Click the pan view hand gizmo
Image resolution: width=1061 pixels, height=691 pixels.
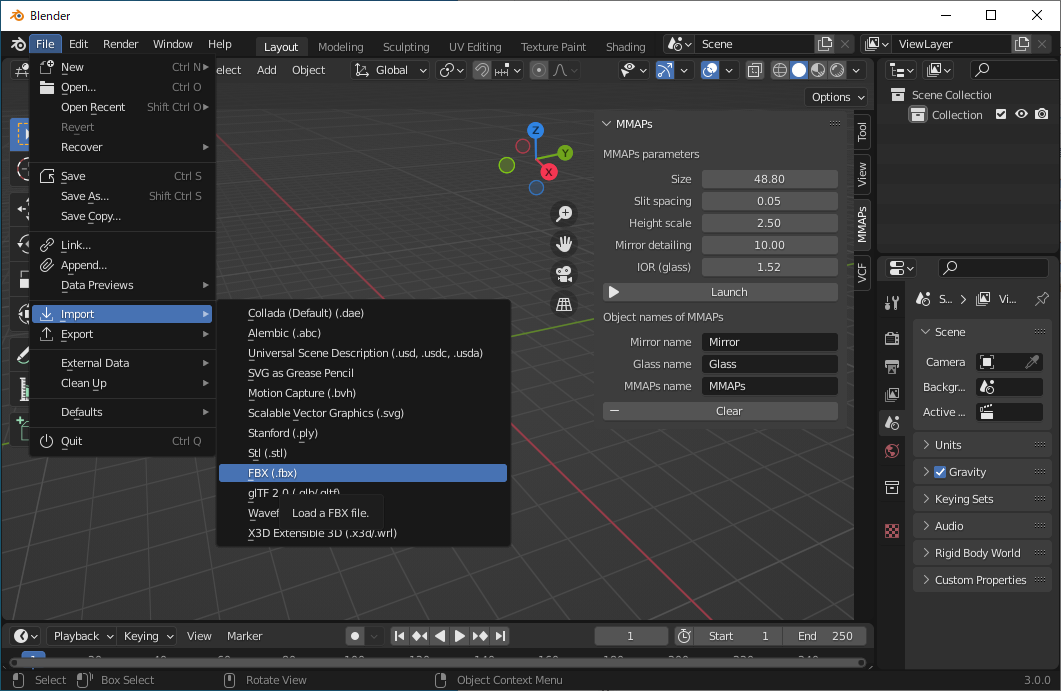(564, 244)
